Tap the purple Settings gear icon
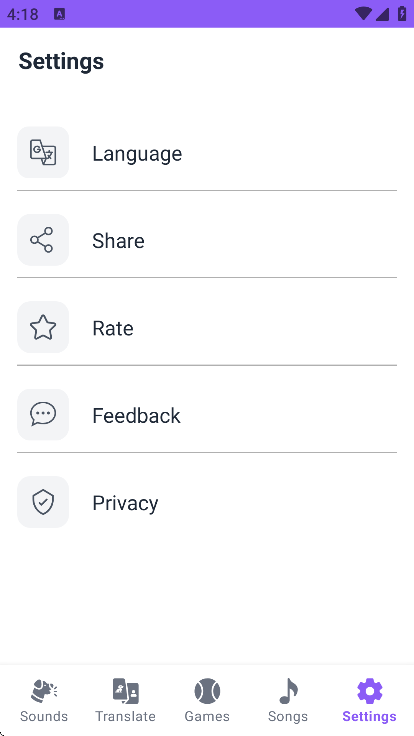The height and width of the screenshot is (736, 414). coord(370,691)
